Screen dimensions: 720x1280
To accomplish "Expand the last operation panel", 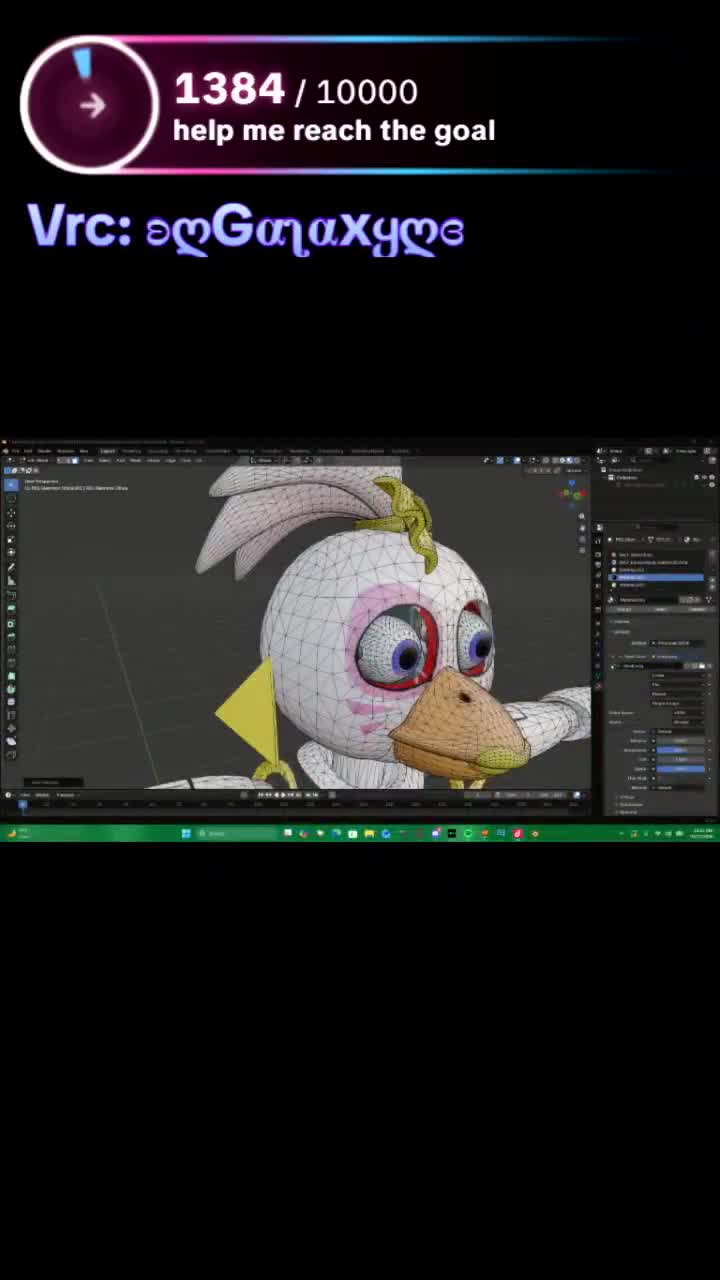I will (53, 782).
